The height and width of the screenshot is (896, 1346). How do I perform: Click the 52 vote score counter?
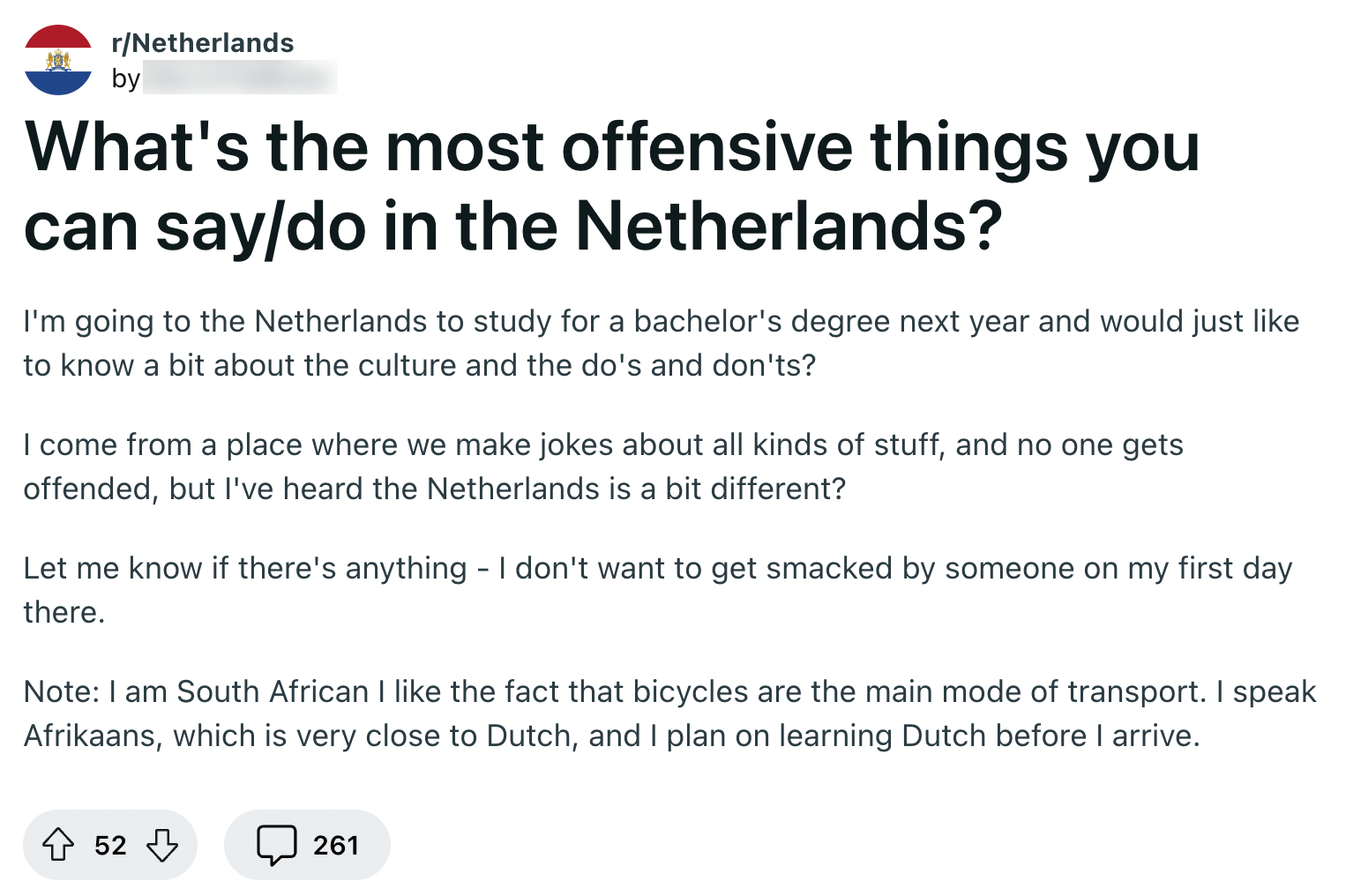(109, 844)
